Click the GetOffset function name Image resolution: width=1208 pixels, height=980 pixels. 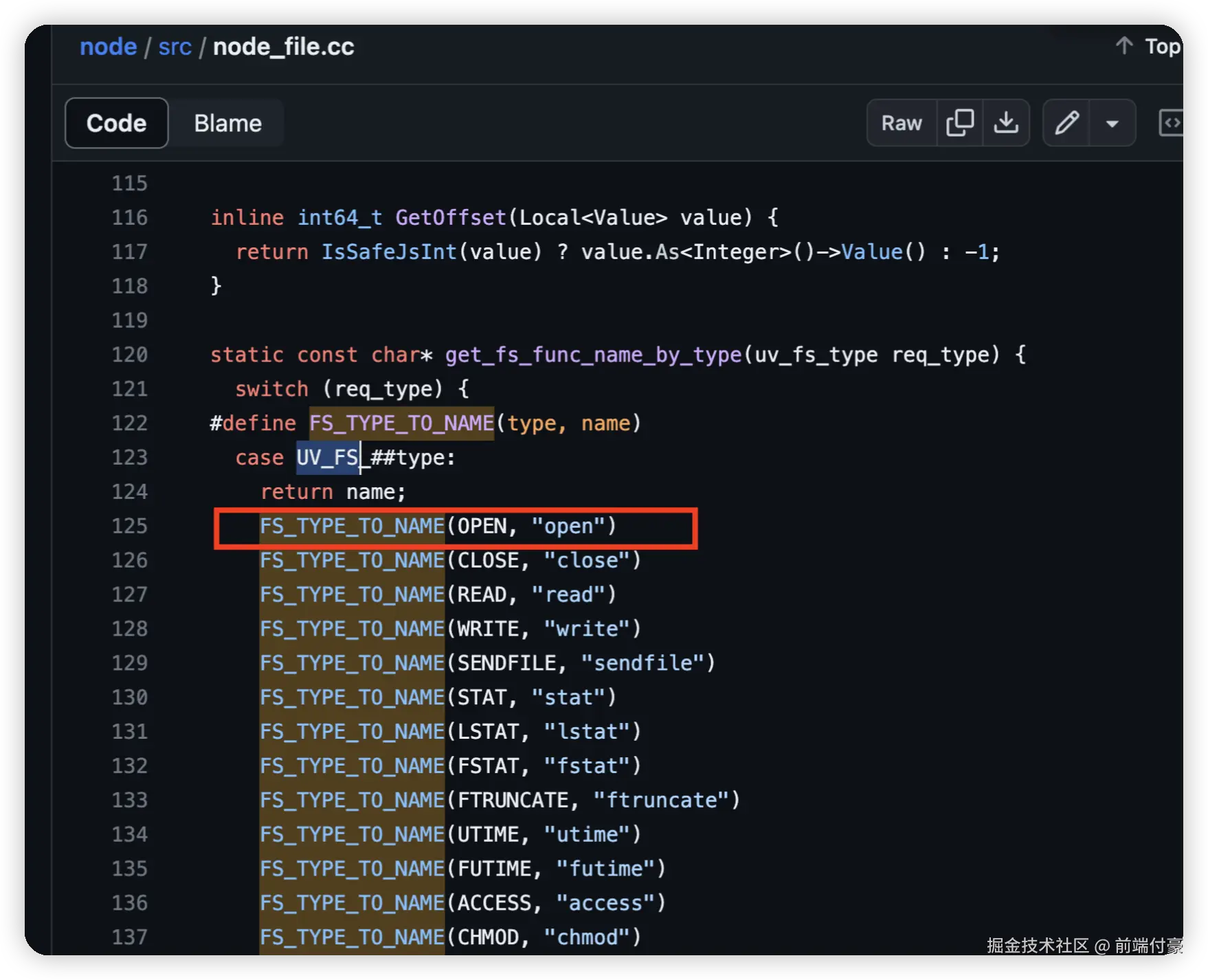click(451, 218)
